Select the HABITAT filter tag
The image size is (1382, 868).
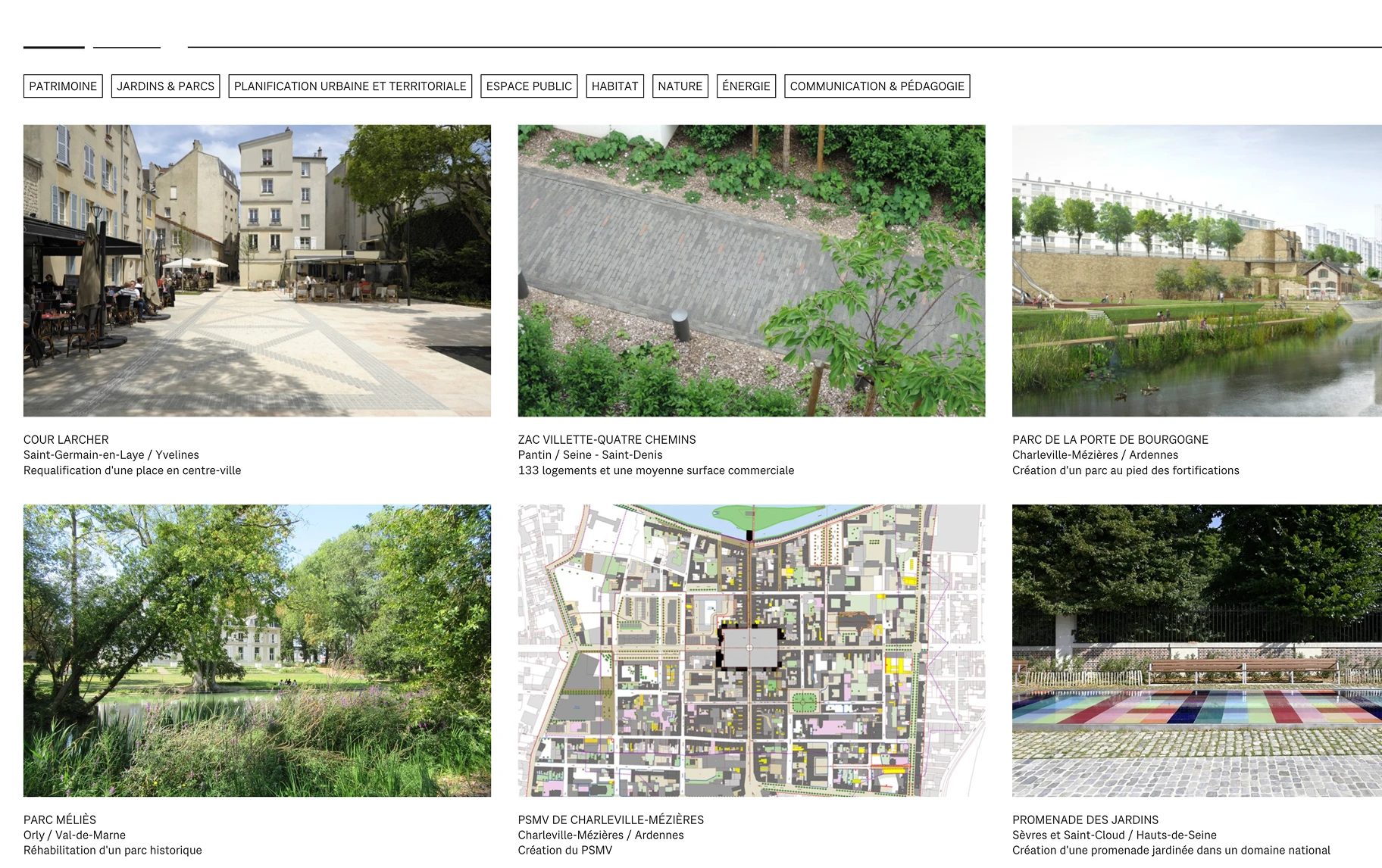pyautogui.click(x=614, y=86)
